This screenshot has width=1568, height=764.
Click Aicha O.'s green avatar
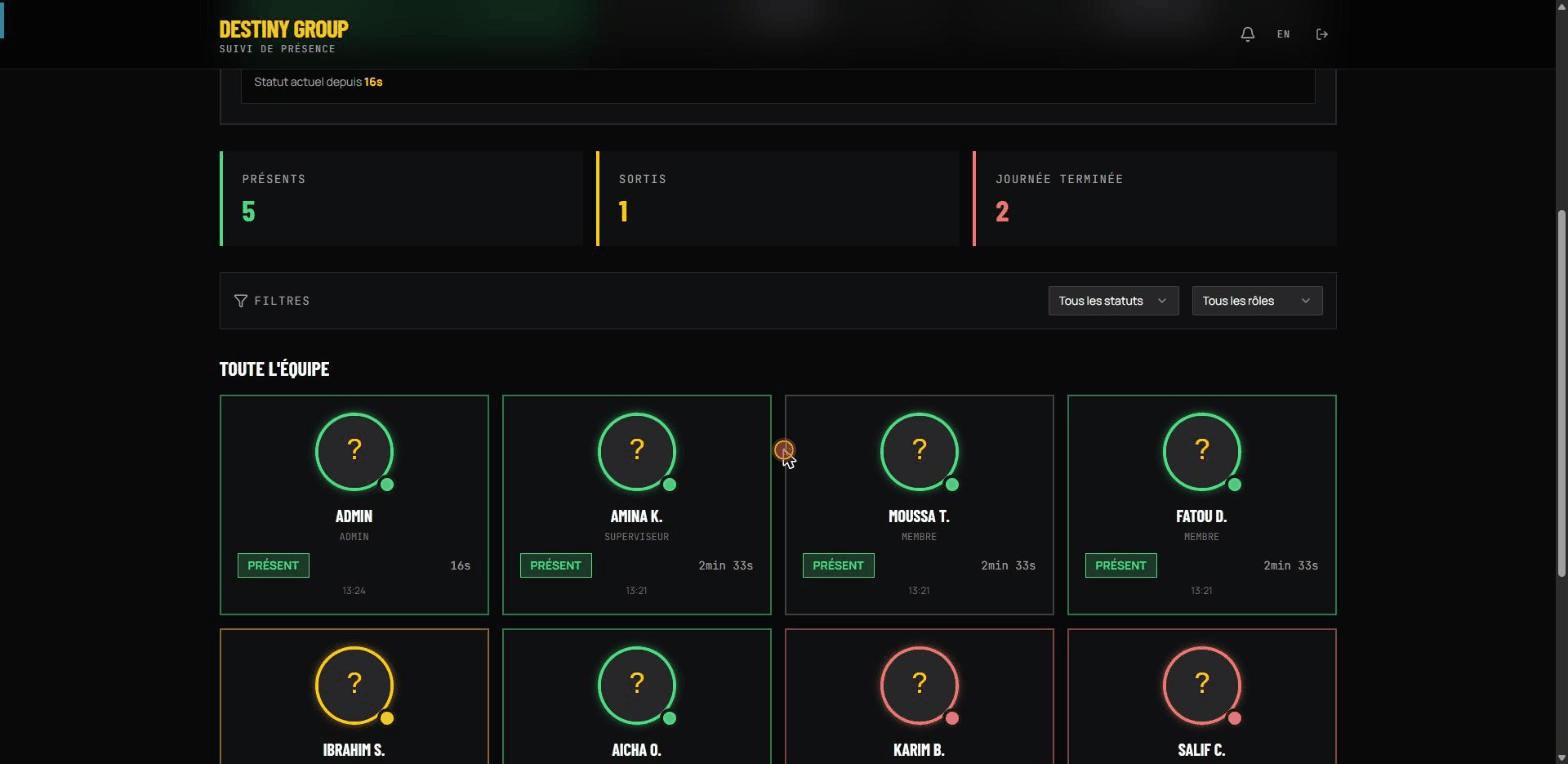pos(637,685)
